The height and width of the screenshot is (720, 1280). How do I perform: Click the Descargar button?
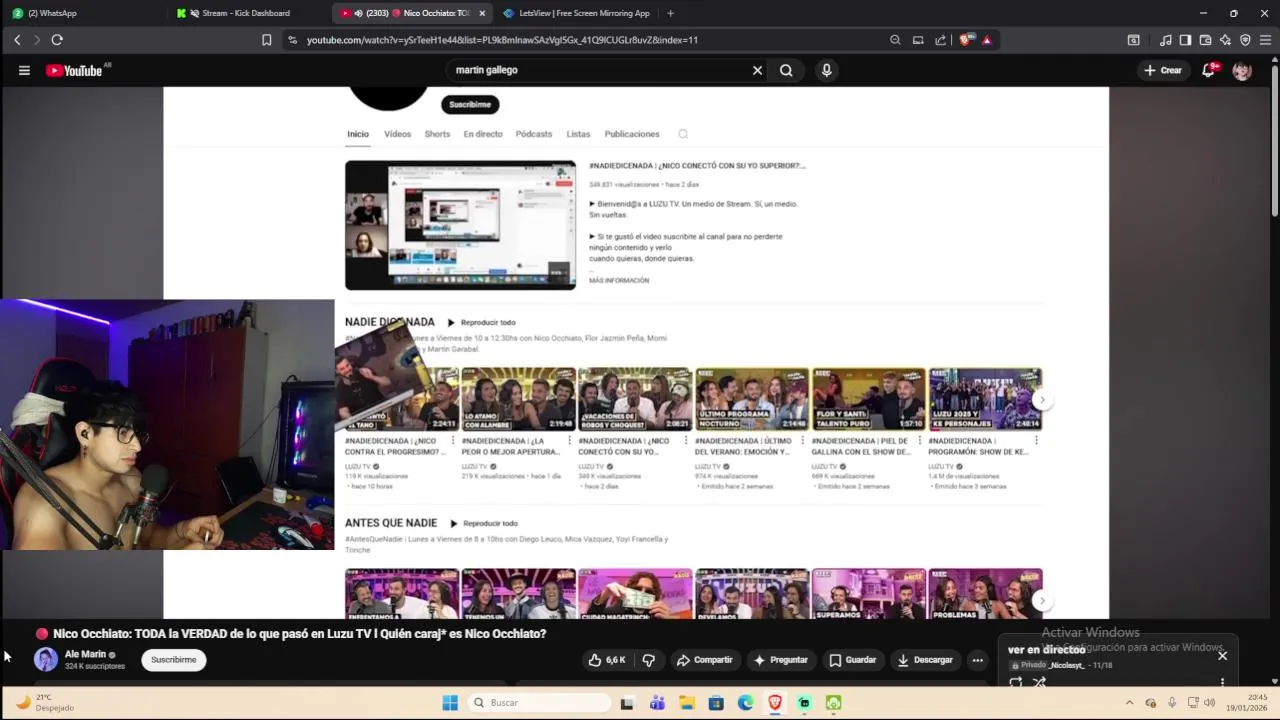(x=925, y=660)
